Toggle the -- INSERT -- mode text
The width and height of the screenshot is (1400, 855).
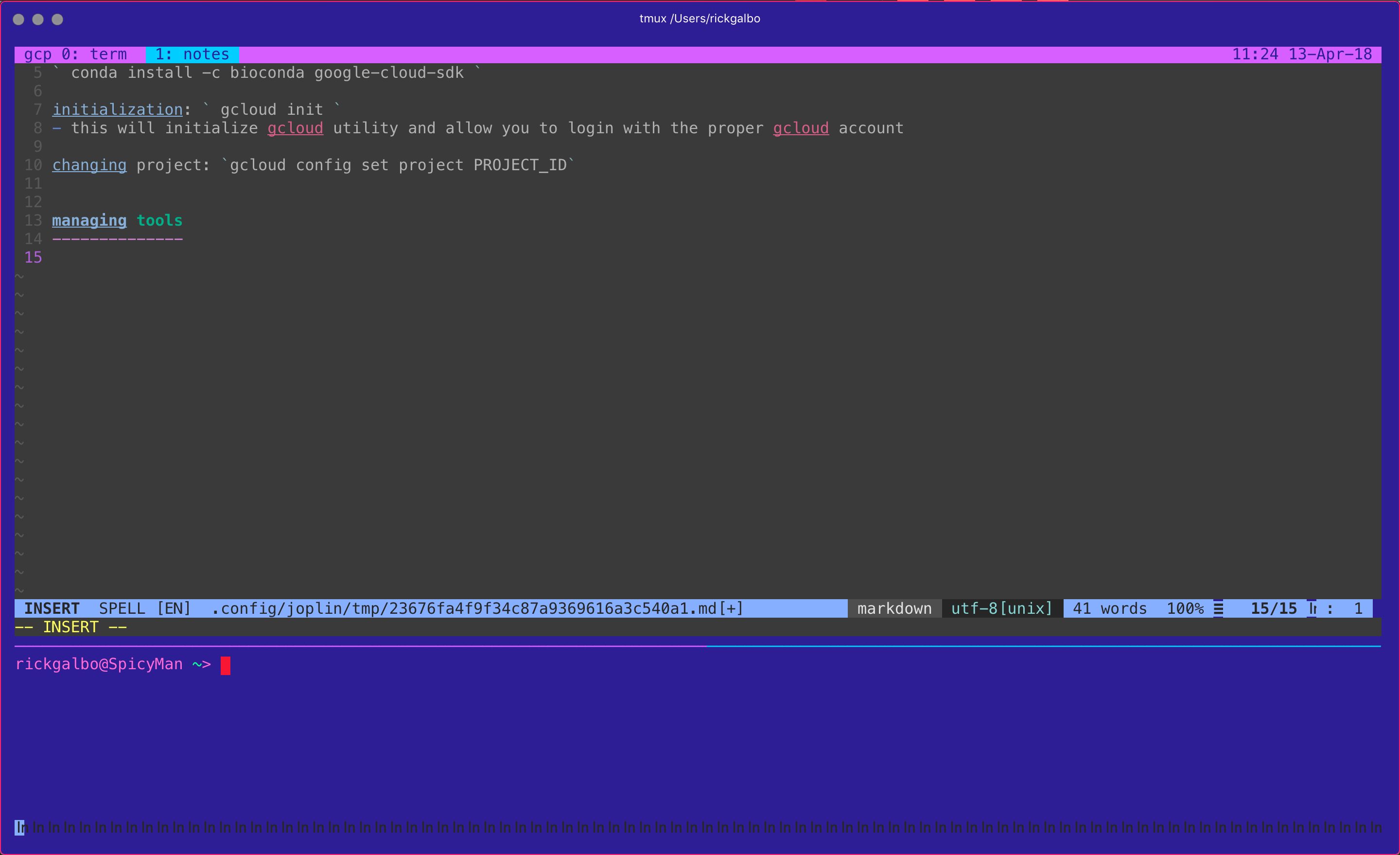tap(70, 626)
